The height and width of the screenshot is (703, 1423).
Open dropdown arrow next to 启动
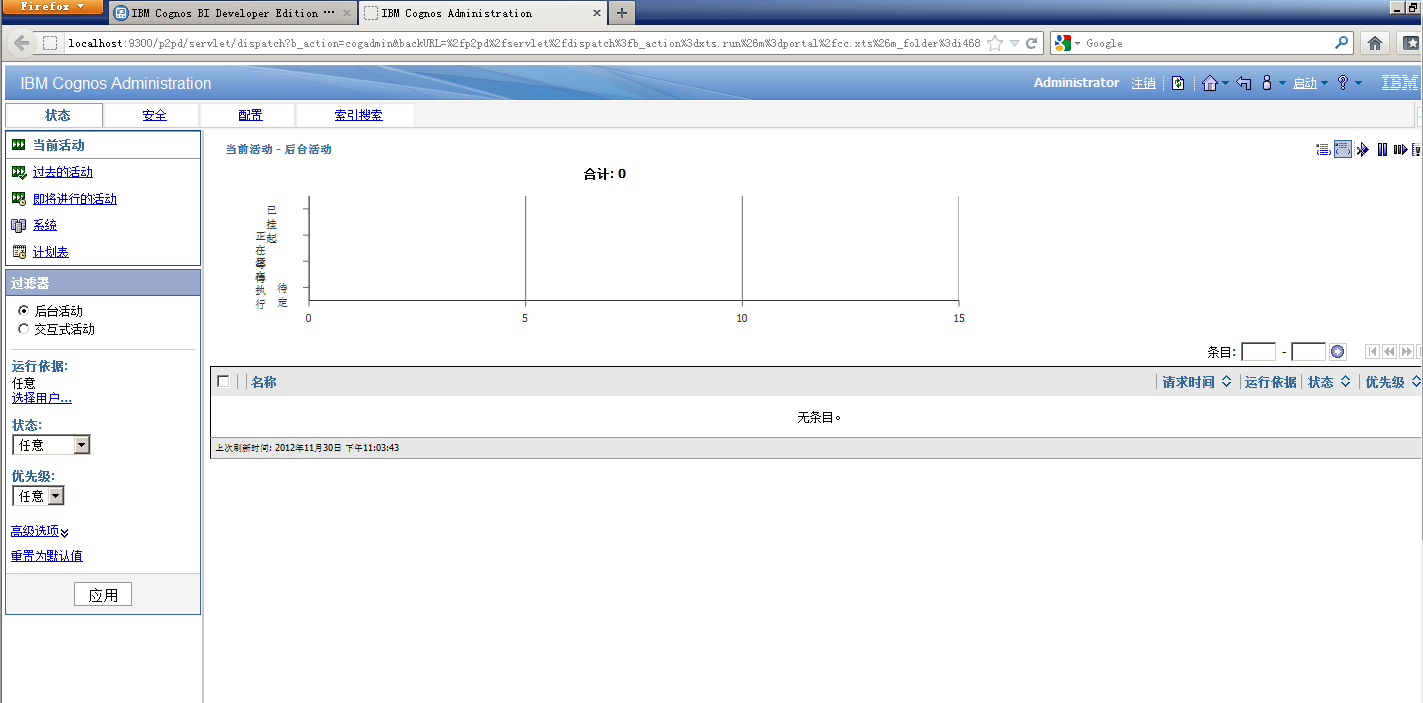1324,84
